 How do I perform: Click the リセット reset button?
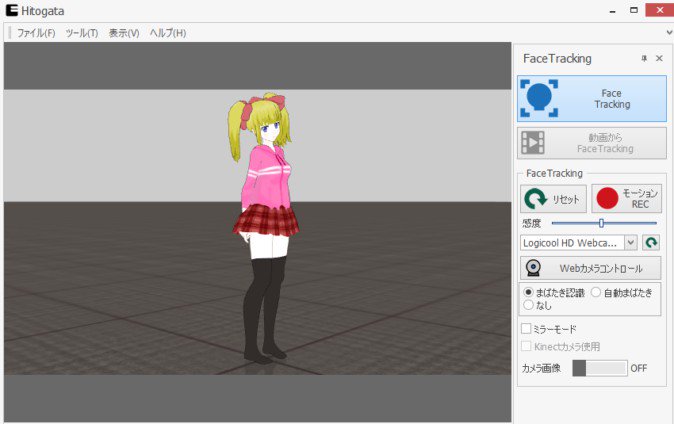(553, 199)
